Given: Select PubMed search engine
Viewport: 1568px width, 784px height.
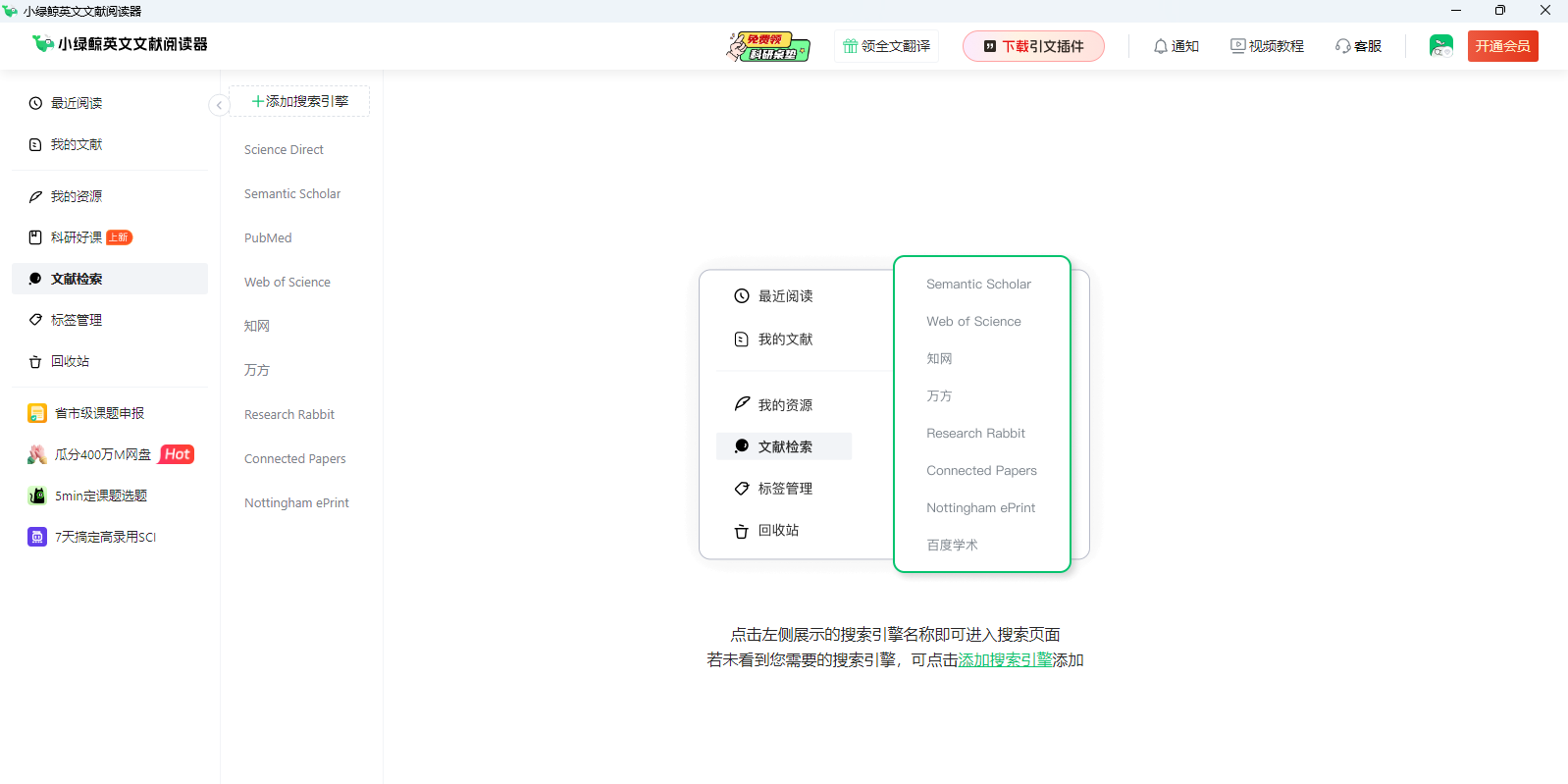Looking at the screenshot, I should (x=268, y=238).
